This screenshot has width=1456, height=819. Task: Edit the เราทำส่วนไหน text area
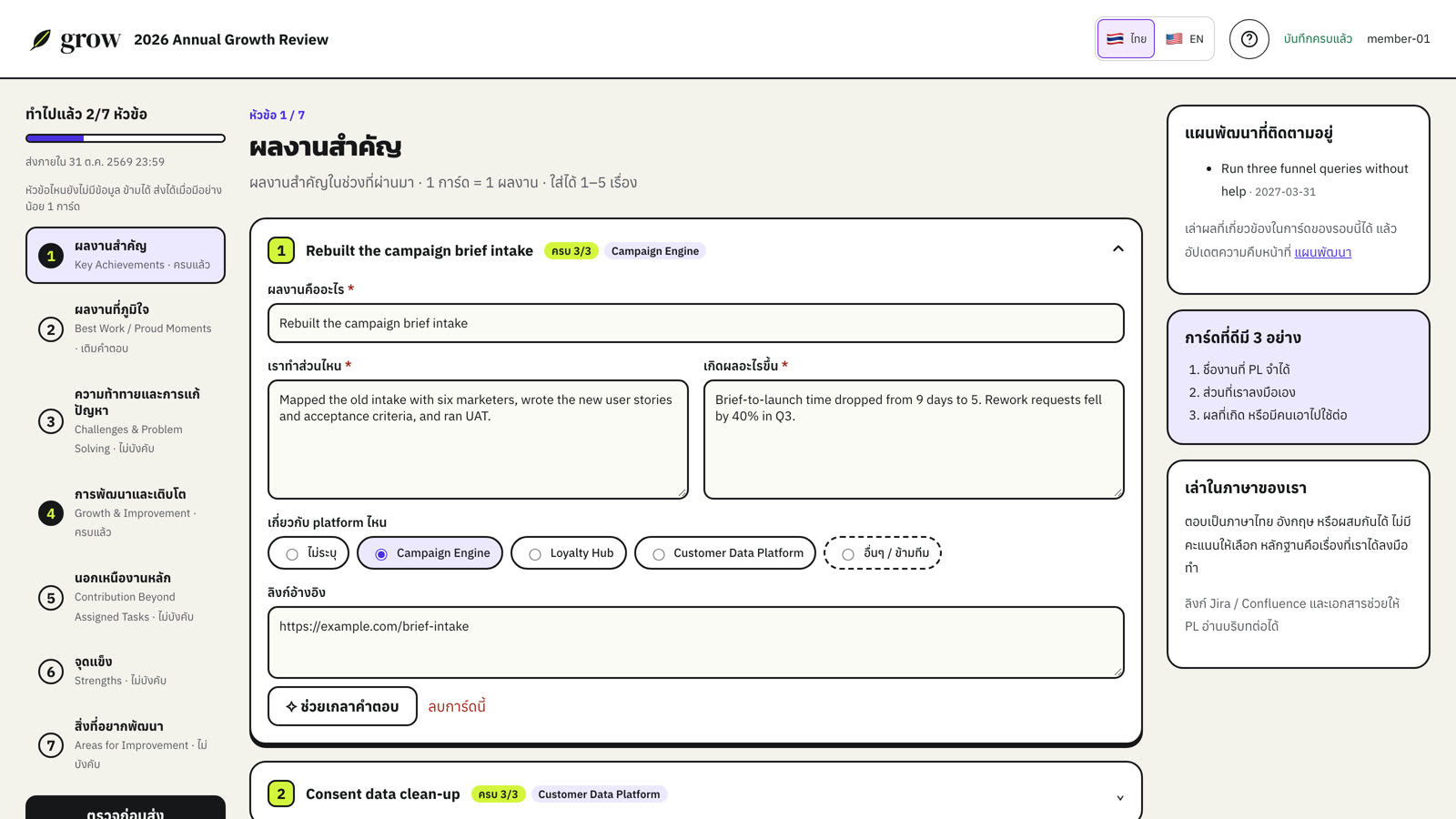[x=478, y=440]
